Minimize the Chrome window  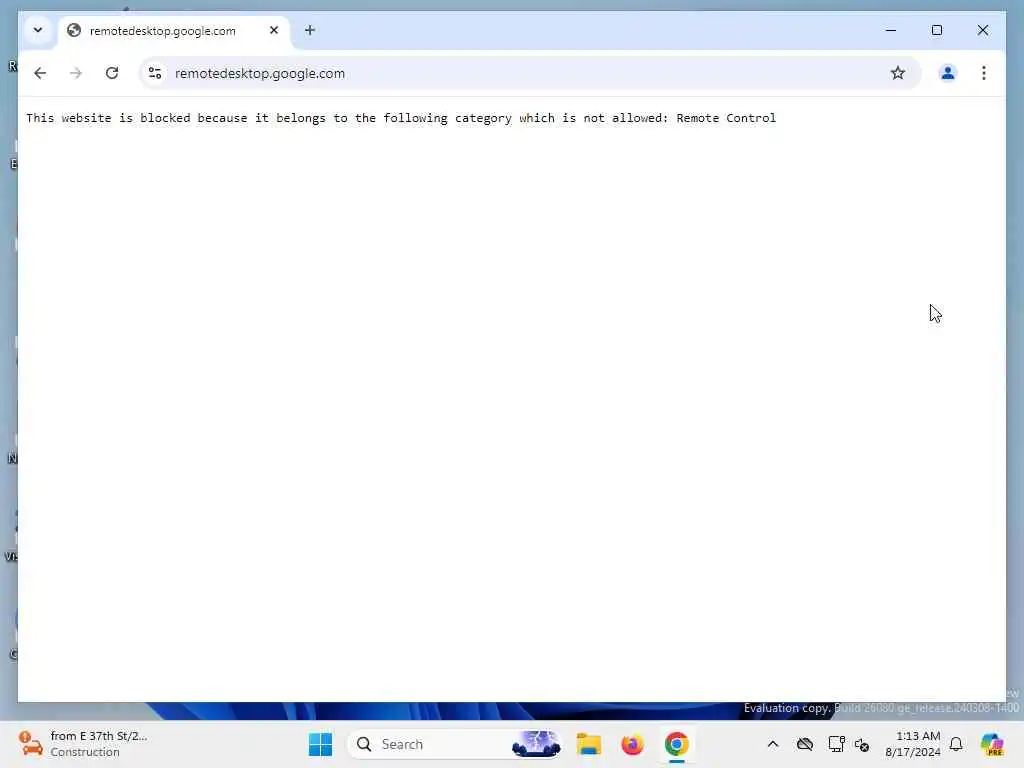[x=891, y=30]
